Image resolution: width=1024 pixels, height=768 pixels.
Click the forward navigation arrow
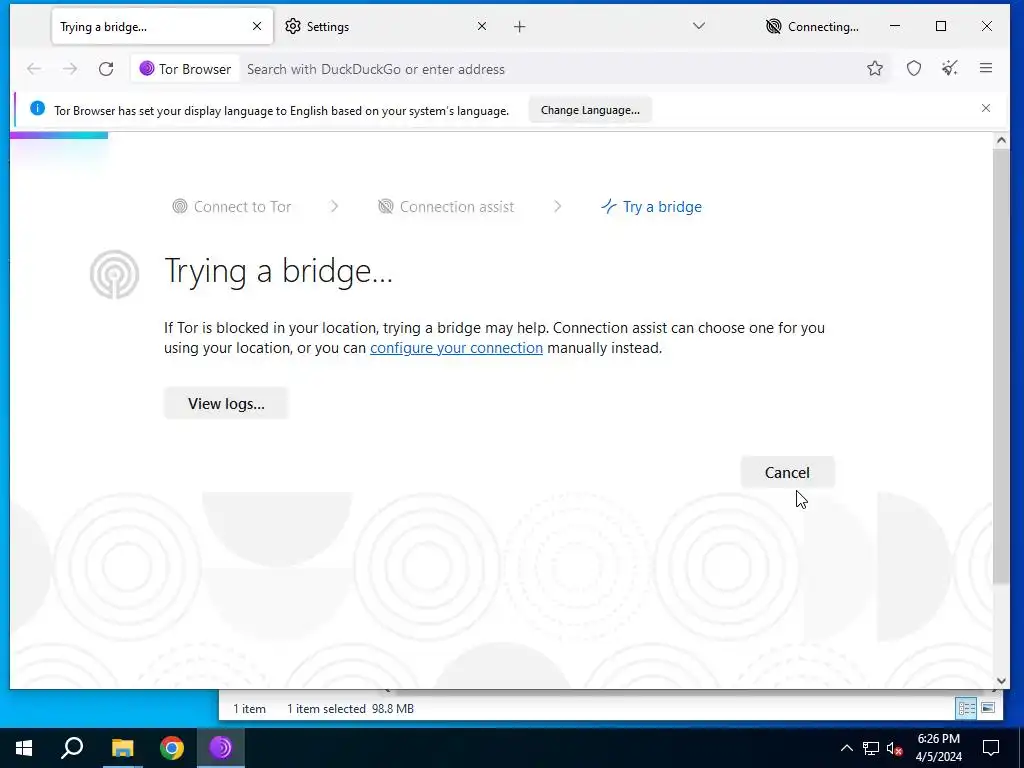coord(70,69)
